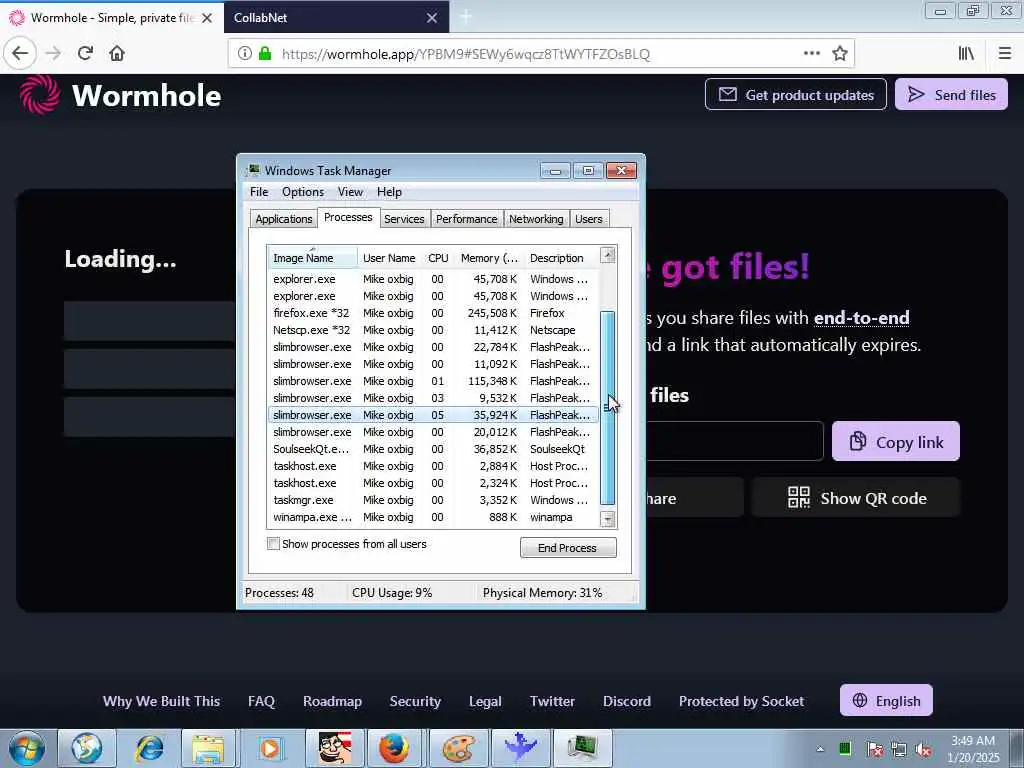Open the Roadmap footer link
The image size is (1024, 768).
(332, 701)
